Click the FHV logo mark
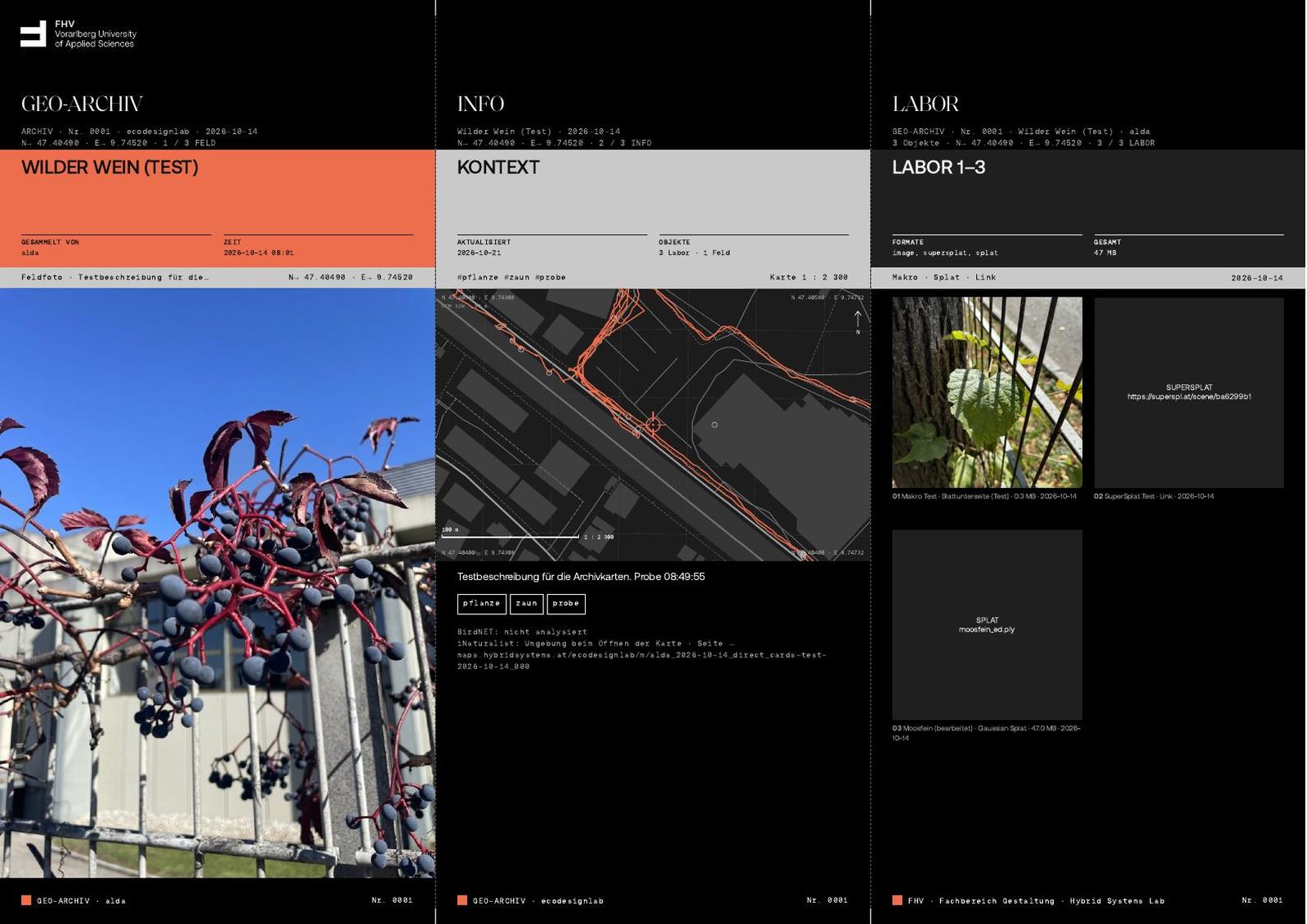The image size is (1307, 924). pyautogui.click(x=33, y=34)
